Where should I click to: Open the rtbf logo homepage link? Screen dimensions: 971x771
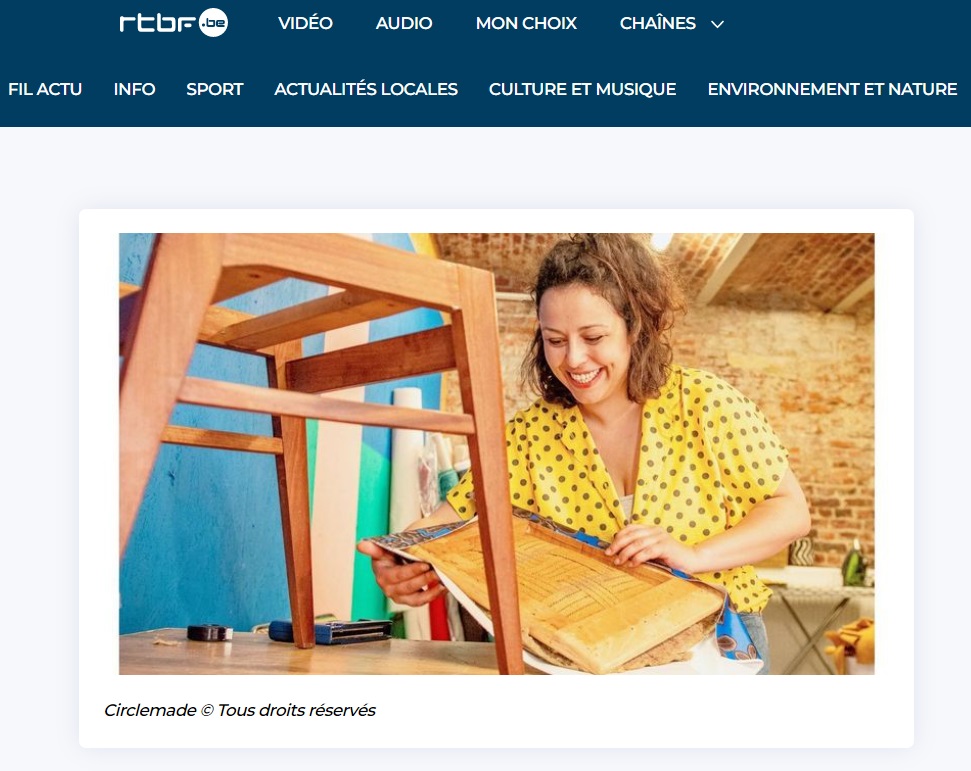click(173, 23)
